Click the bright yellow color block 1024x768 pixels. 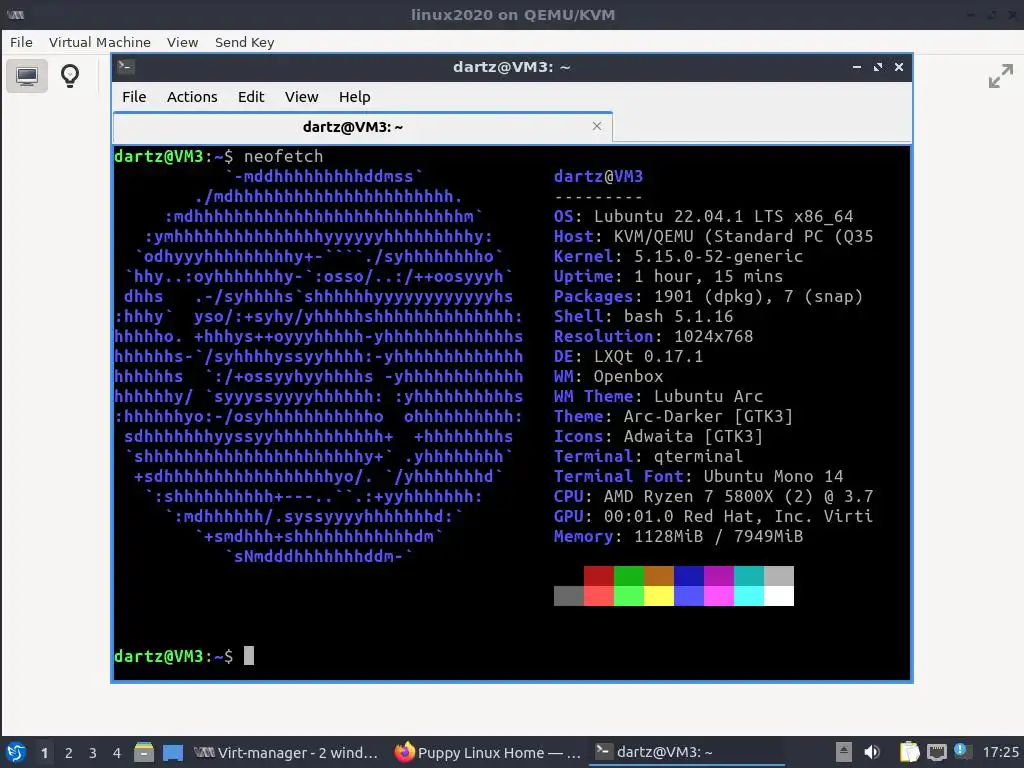(x=658, y=596)
